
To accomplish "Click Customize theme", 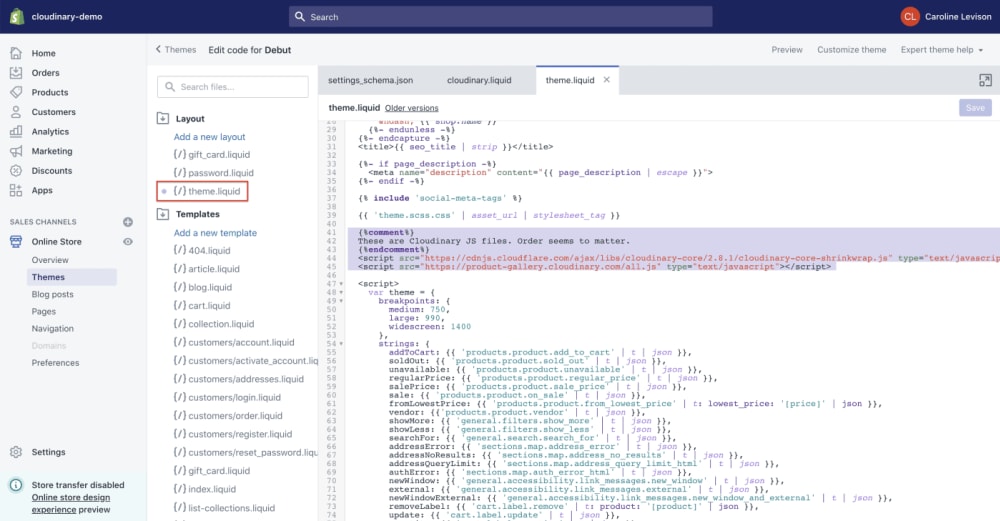I will [x=851, y=50].
